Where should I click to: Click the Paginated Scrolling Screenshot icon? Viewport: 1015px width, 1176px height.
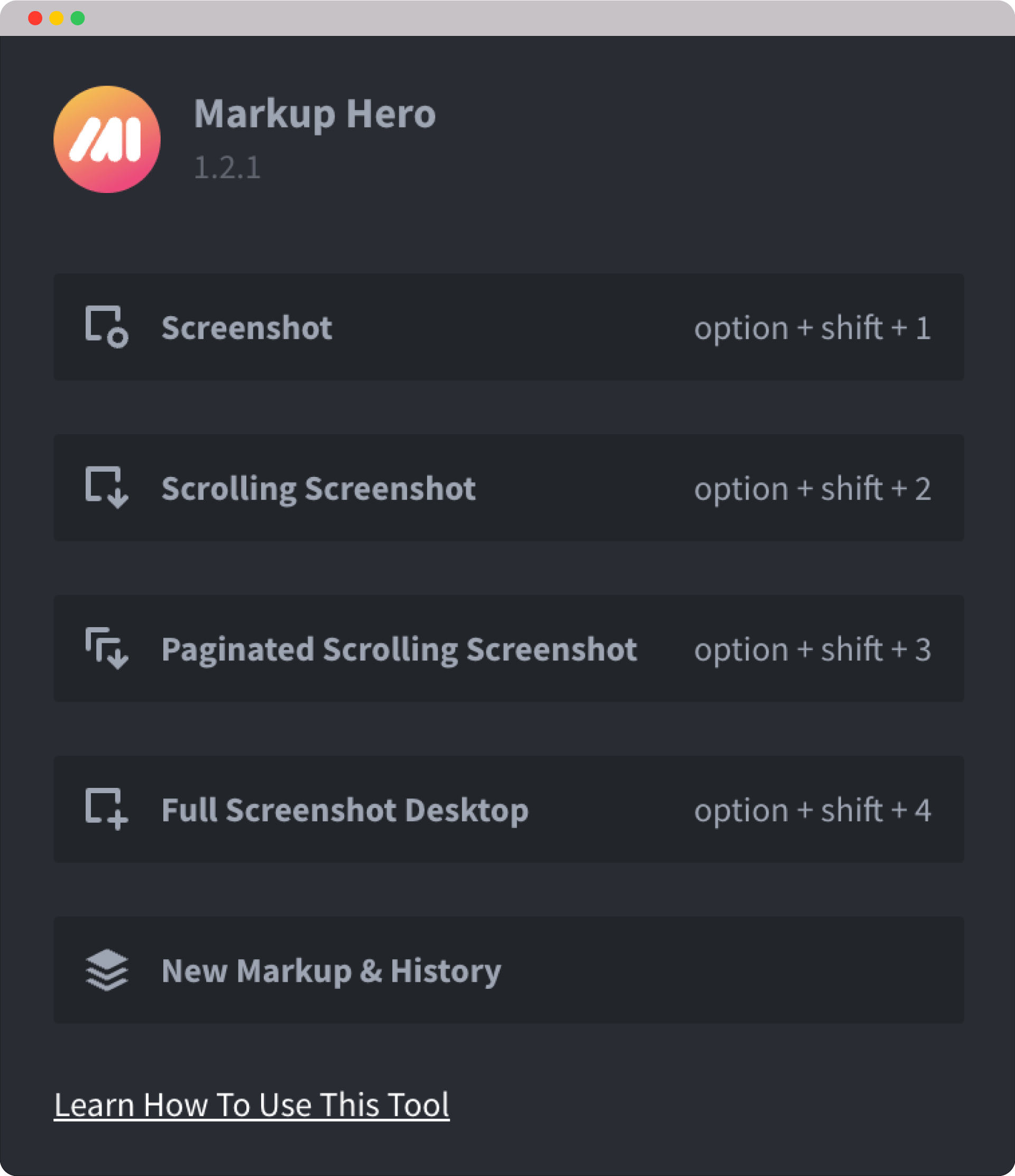107,648
